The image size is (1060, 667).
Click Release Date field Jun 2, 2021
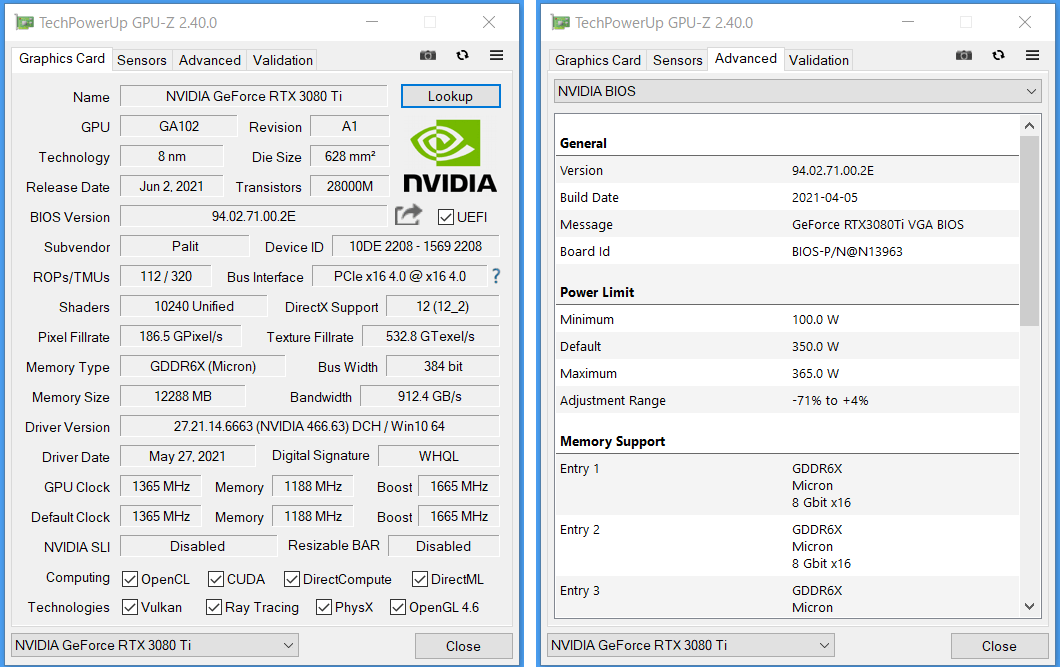[x=171, y=187]
